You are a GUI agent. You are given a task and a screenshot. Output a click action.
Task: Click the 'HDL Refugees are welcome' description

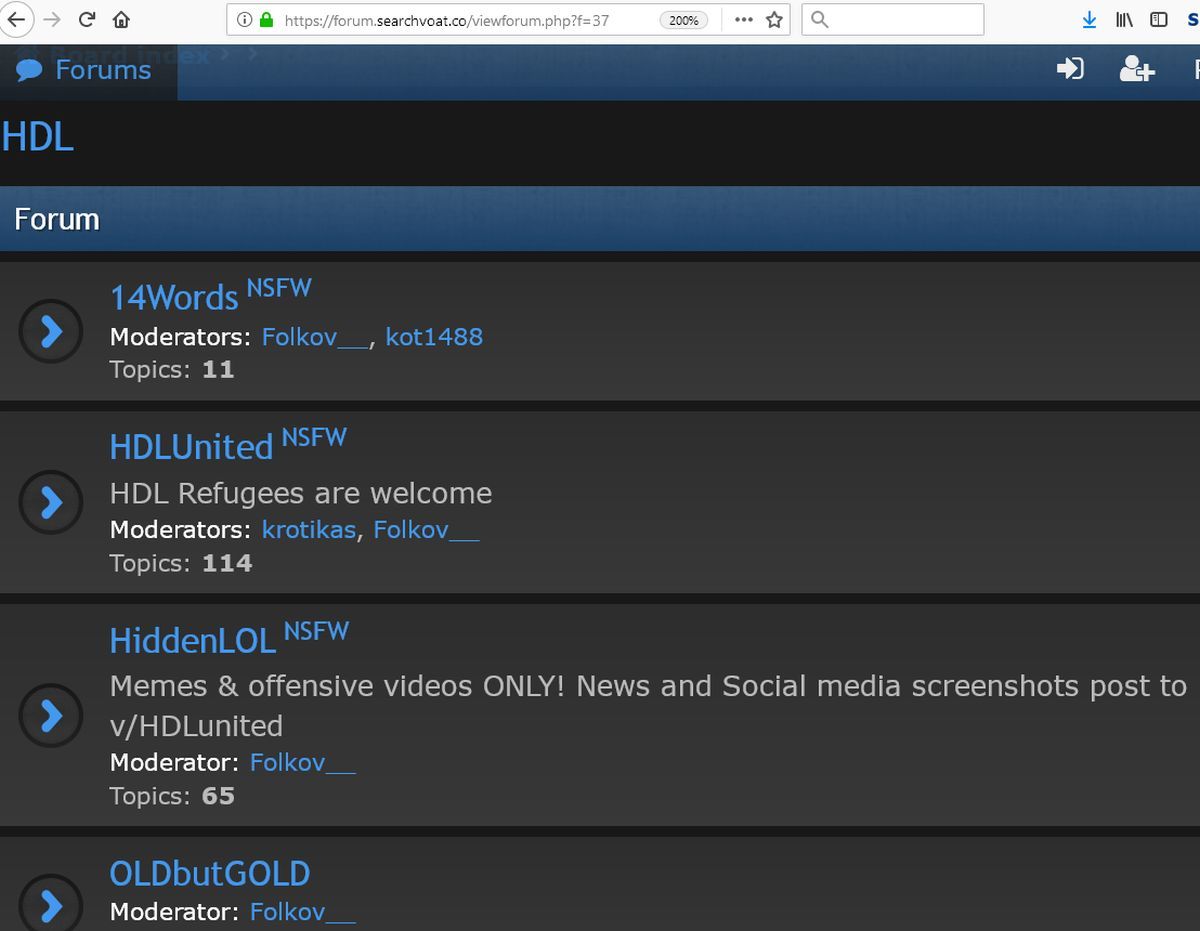click(301, 493)
